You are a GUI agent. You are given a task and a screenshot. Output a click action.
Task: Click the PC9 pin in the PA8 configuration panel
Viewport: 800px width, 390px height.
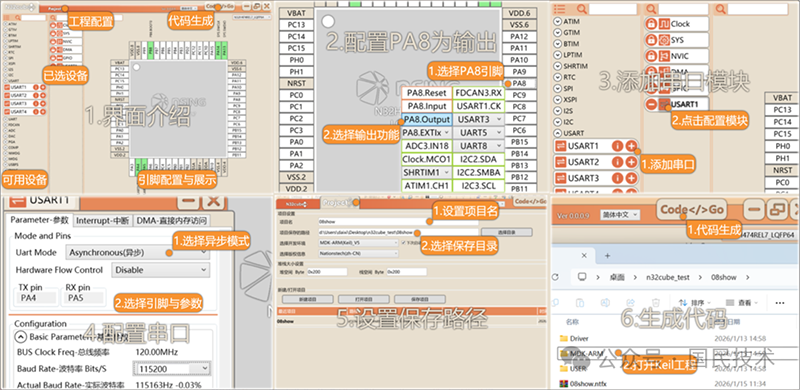(519, 95)
